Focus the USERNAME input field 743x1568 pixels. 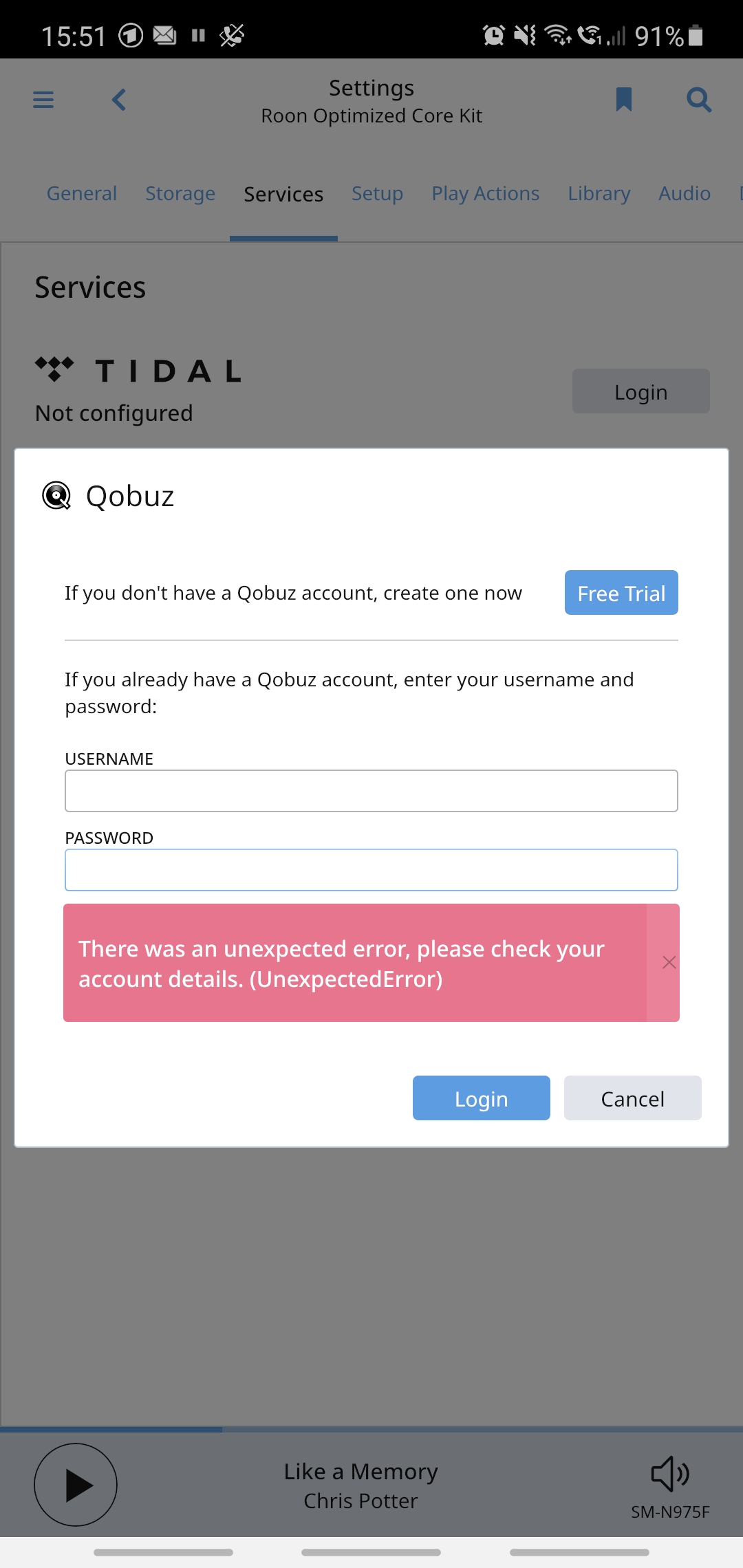[x=371, y=791]
